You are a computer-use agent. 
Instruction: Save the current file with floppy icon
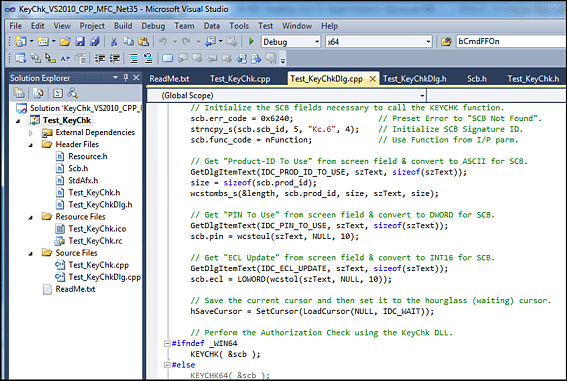pyautogui.click(x=80, y=42)
